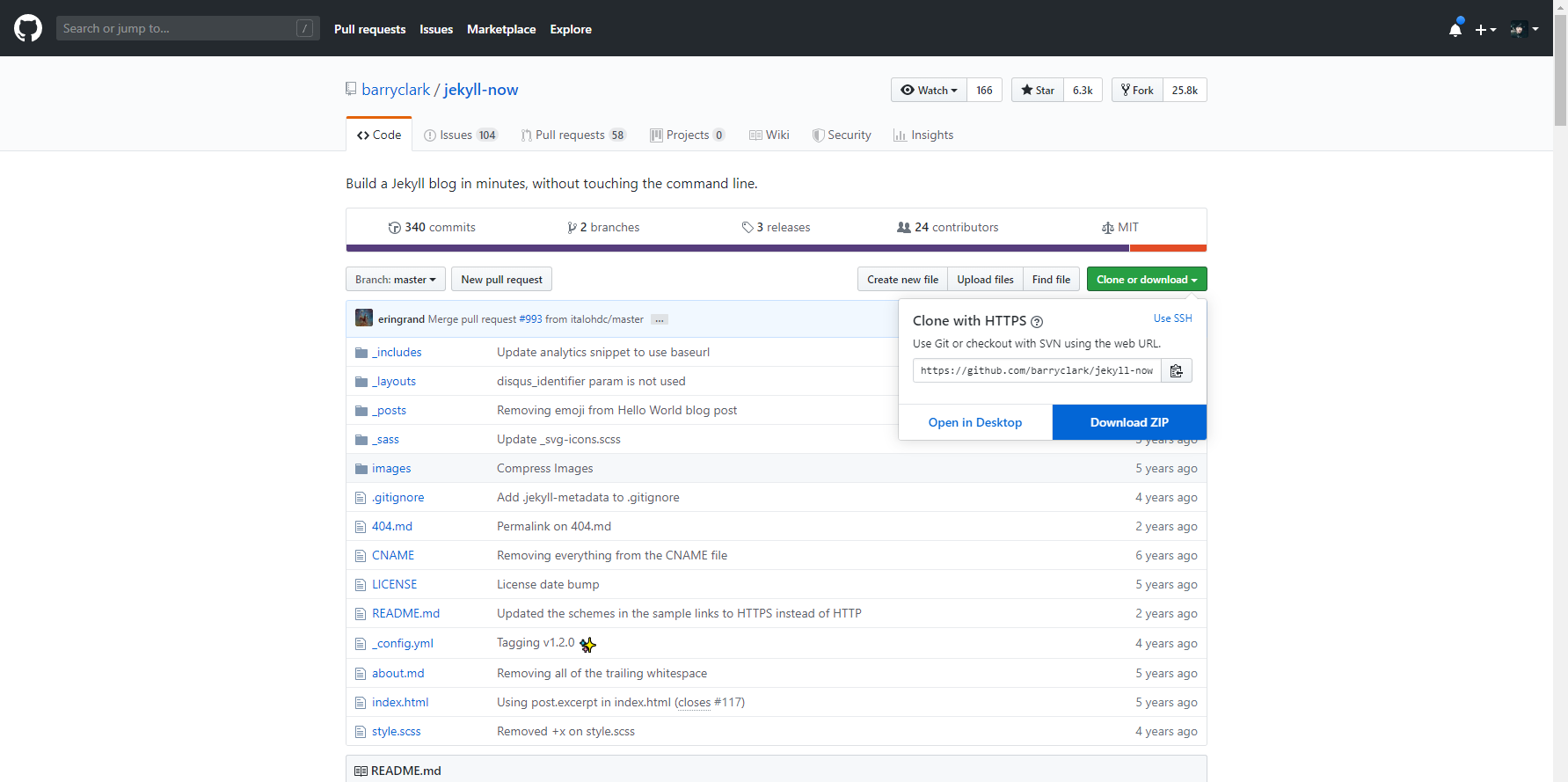View MIT license
Viewport: 1568px width, 782px height.
[1120, 227]
